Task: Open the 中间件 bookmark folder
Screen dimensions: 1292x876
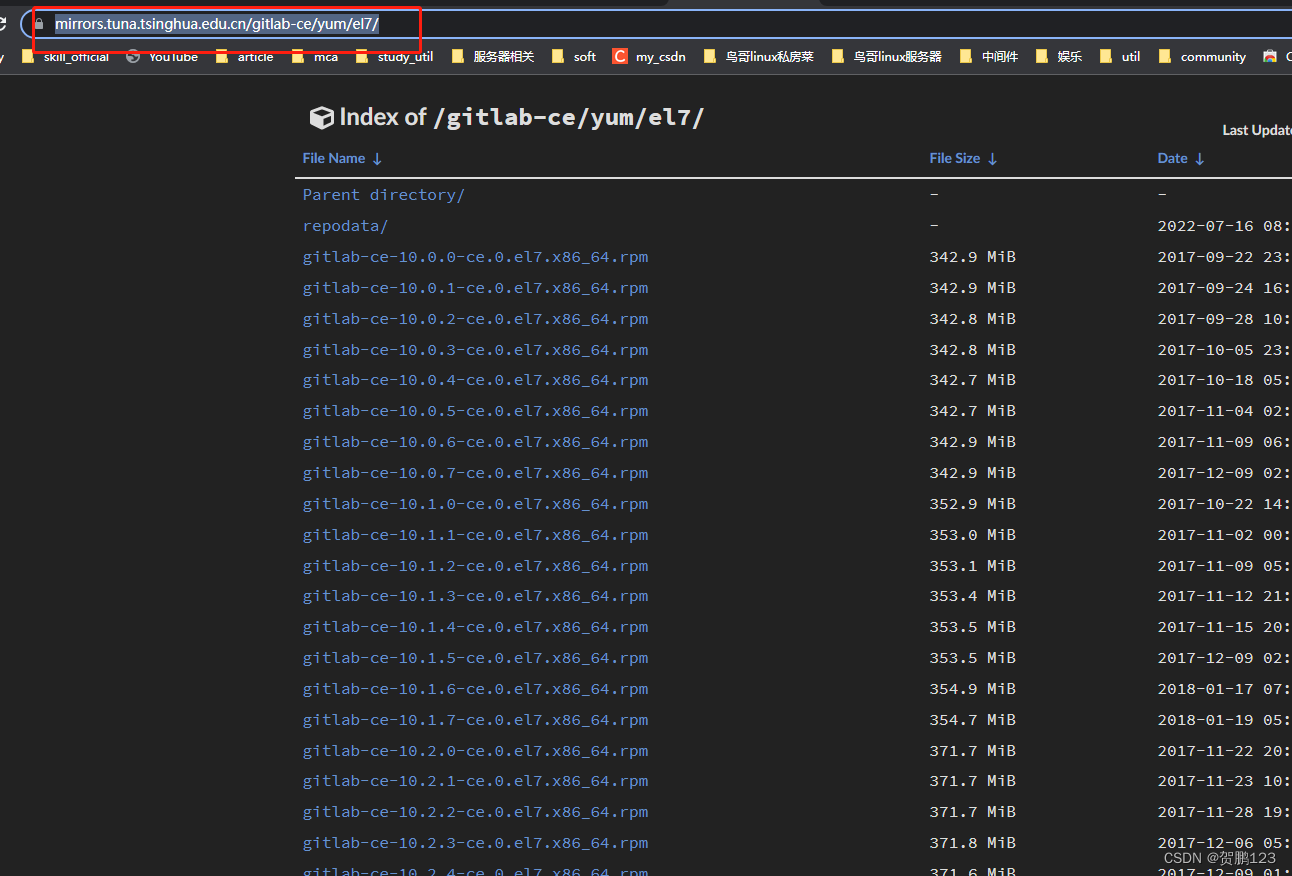Action: [988, 57]
